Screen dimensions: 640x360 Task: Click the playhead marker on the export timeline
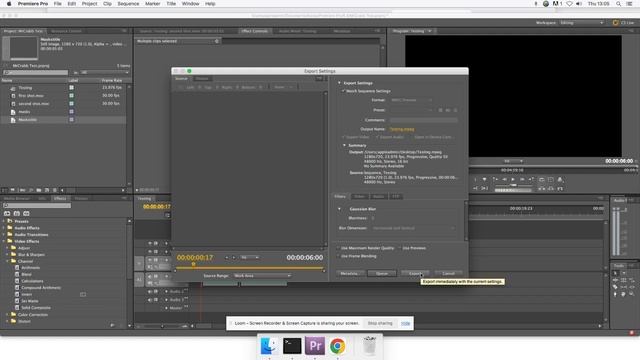[x=193, y=264]
